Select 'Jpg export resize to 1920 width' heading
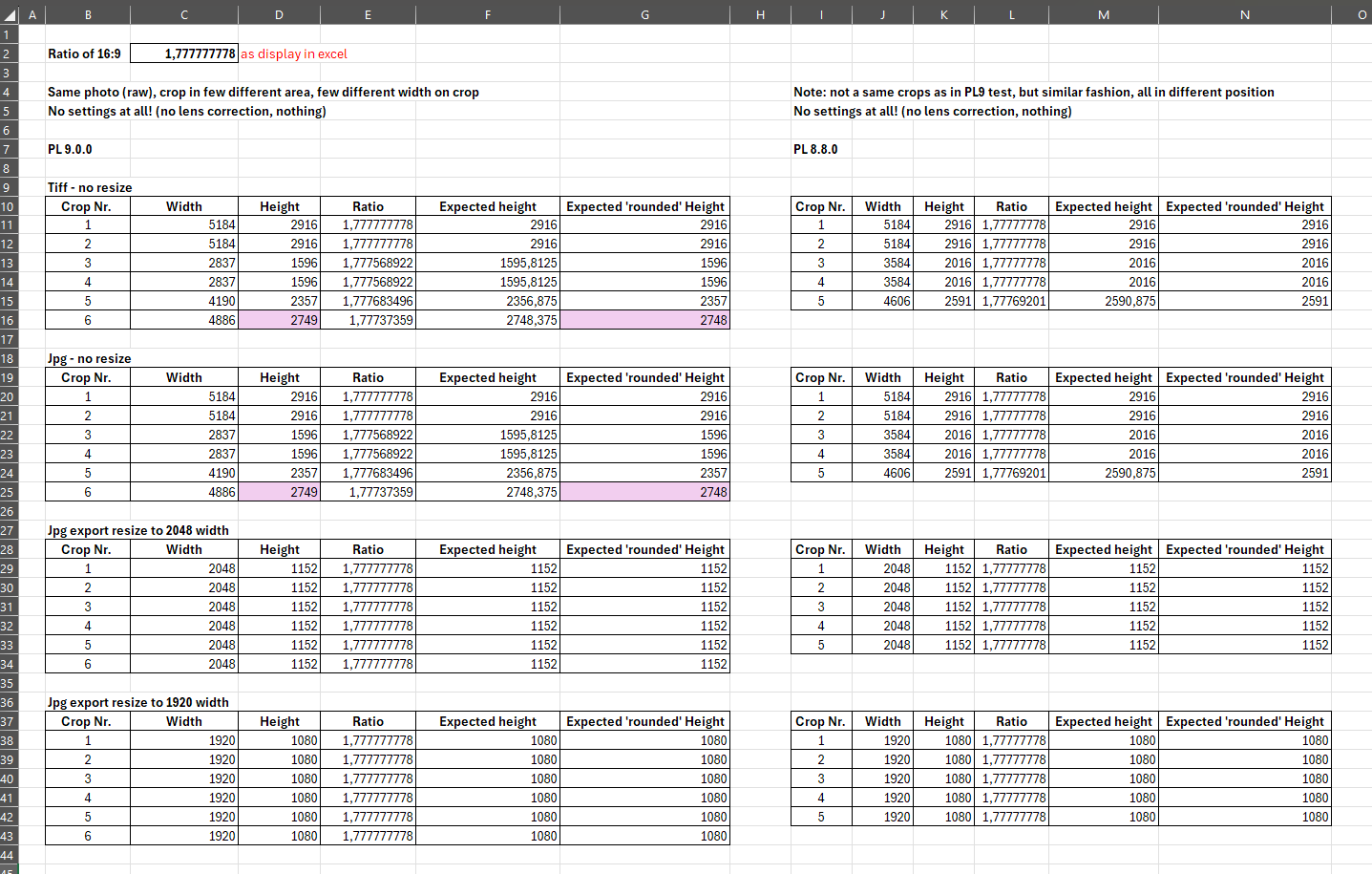1372x874 pixels. [138, 703]
